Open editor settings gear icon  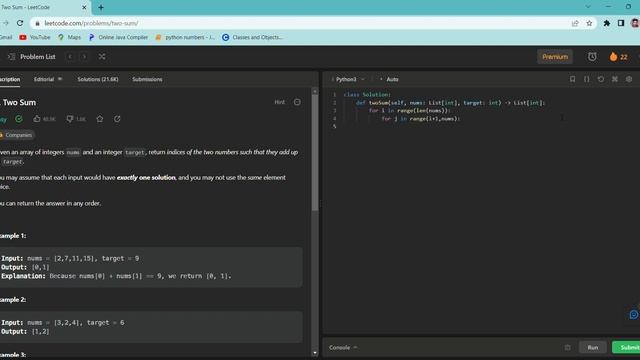(x=629, y=79)
